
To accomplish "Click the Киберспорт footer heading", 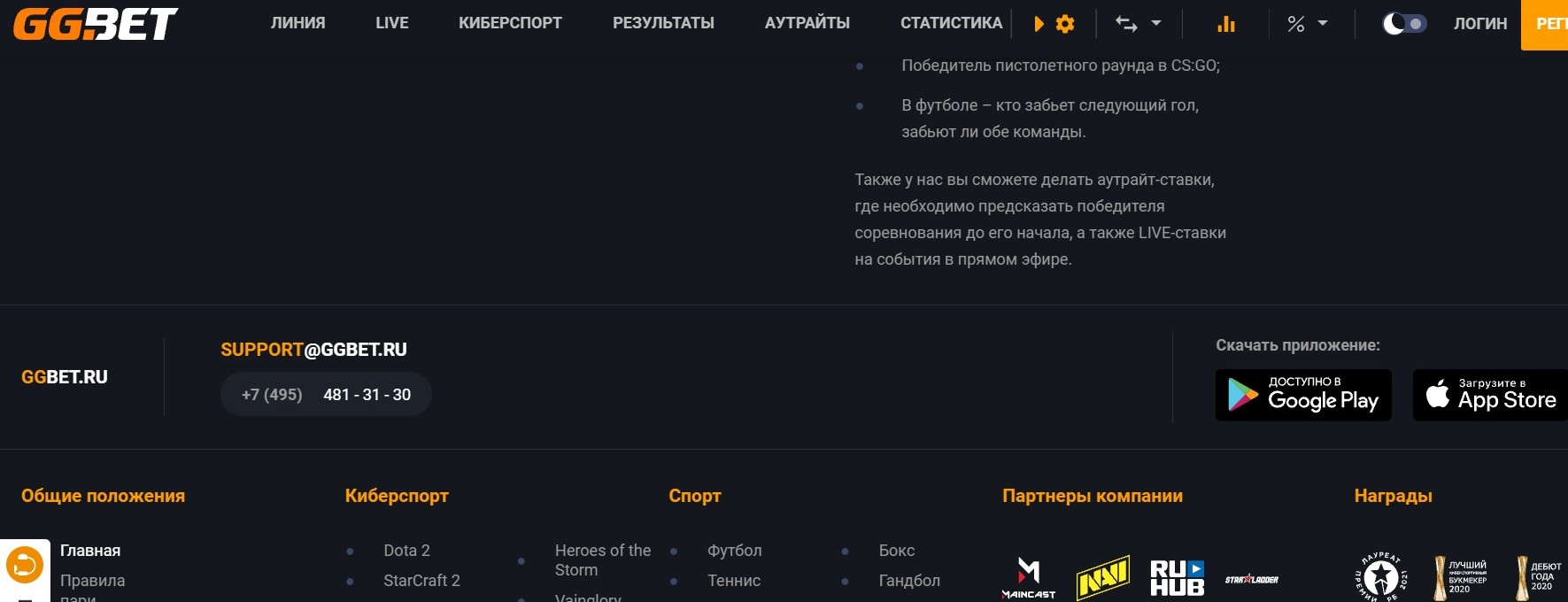I will [397, 496].
